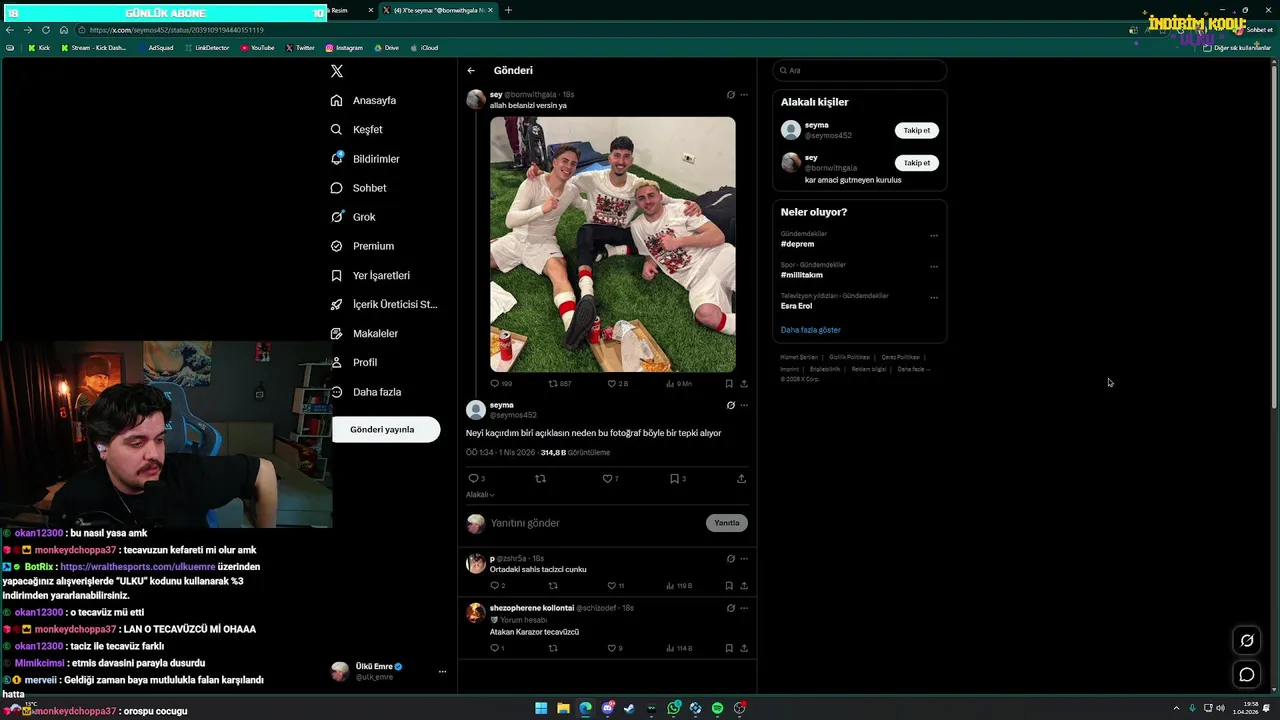This screenshot has width=1280, height=720.
Task: Click the Profil person icon
Action: [337, 362]
